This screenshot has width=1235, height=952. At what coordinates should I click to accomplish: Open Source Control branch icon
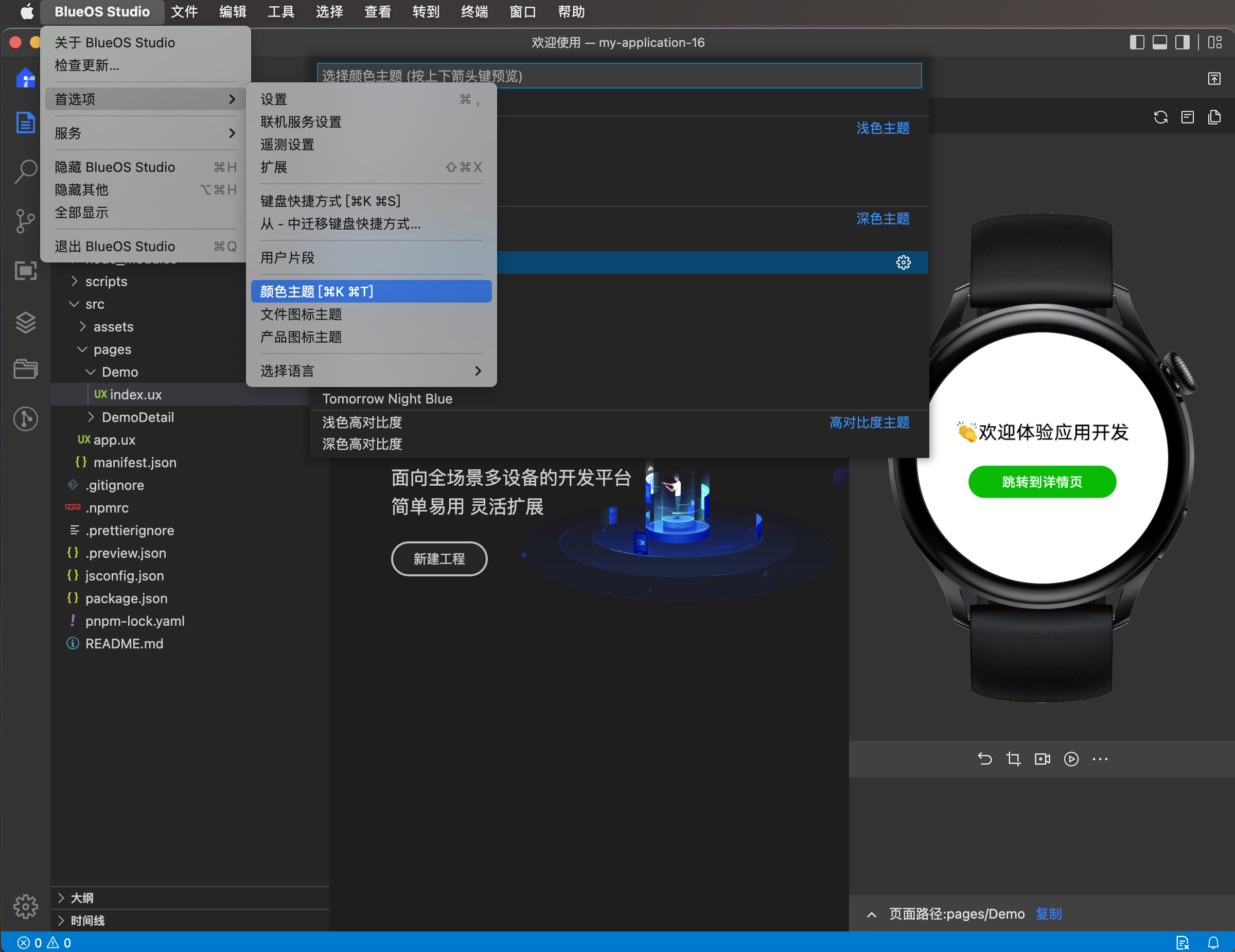[25, 221]
